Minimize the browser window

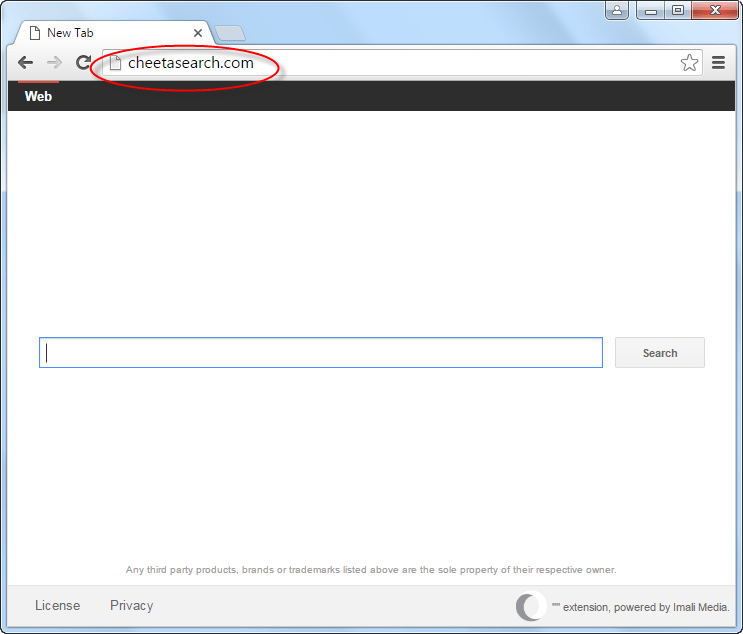coord(651,10)
